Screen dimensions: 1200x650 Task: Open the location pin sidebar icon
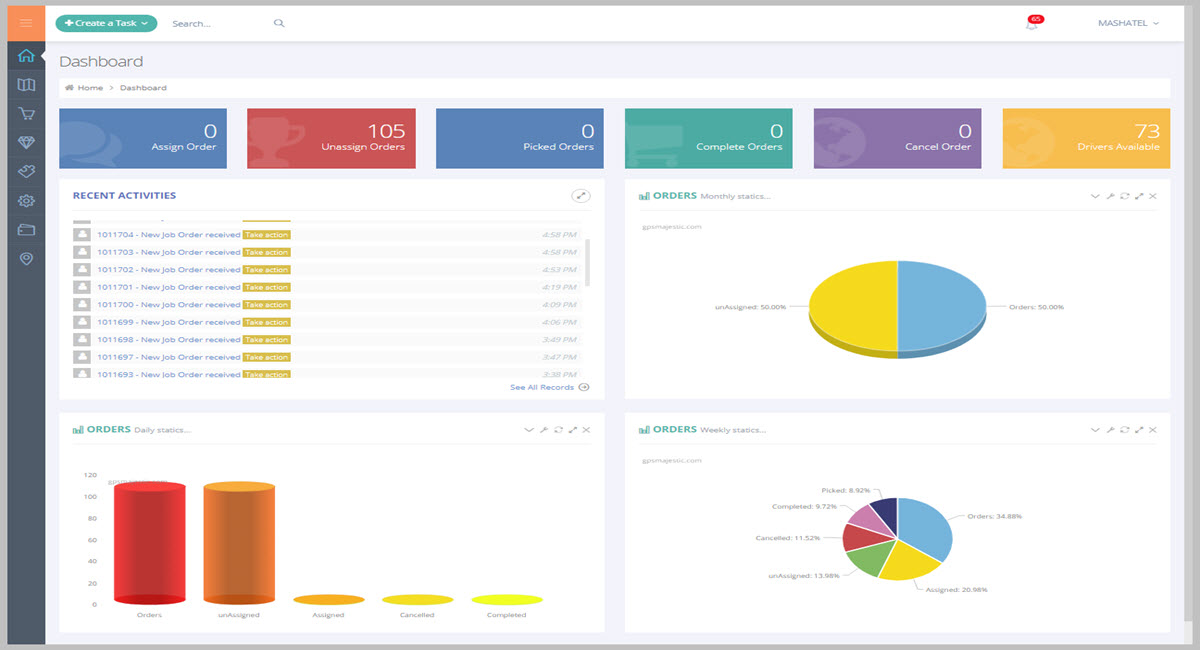point(26,259)
